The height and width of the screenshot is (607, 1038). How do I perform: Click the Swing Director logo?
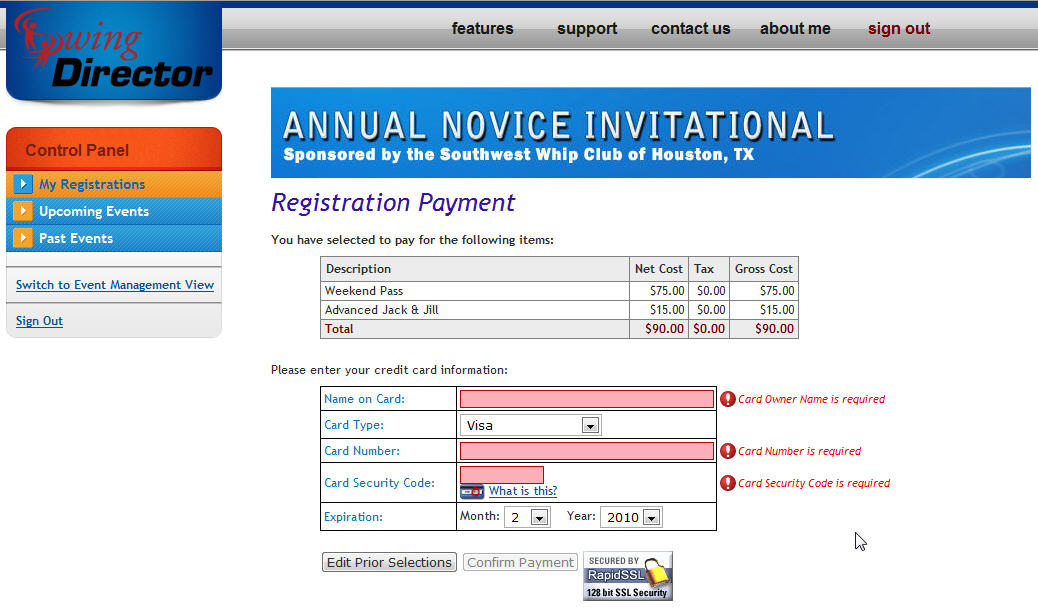tap(114, 52)
